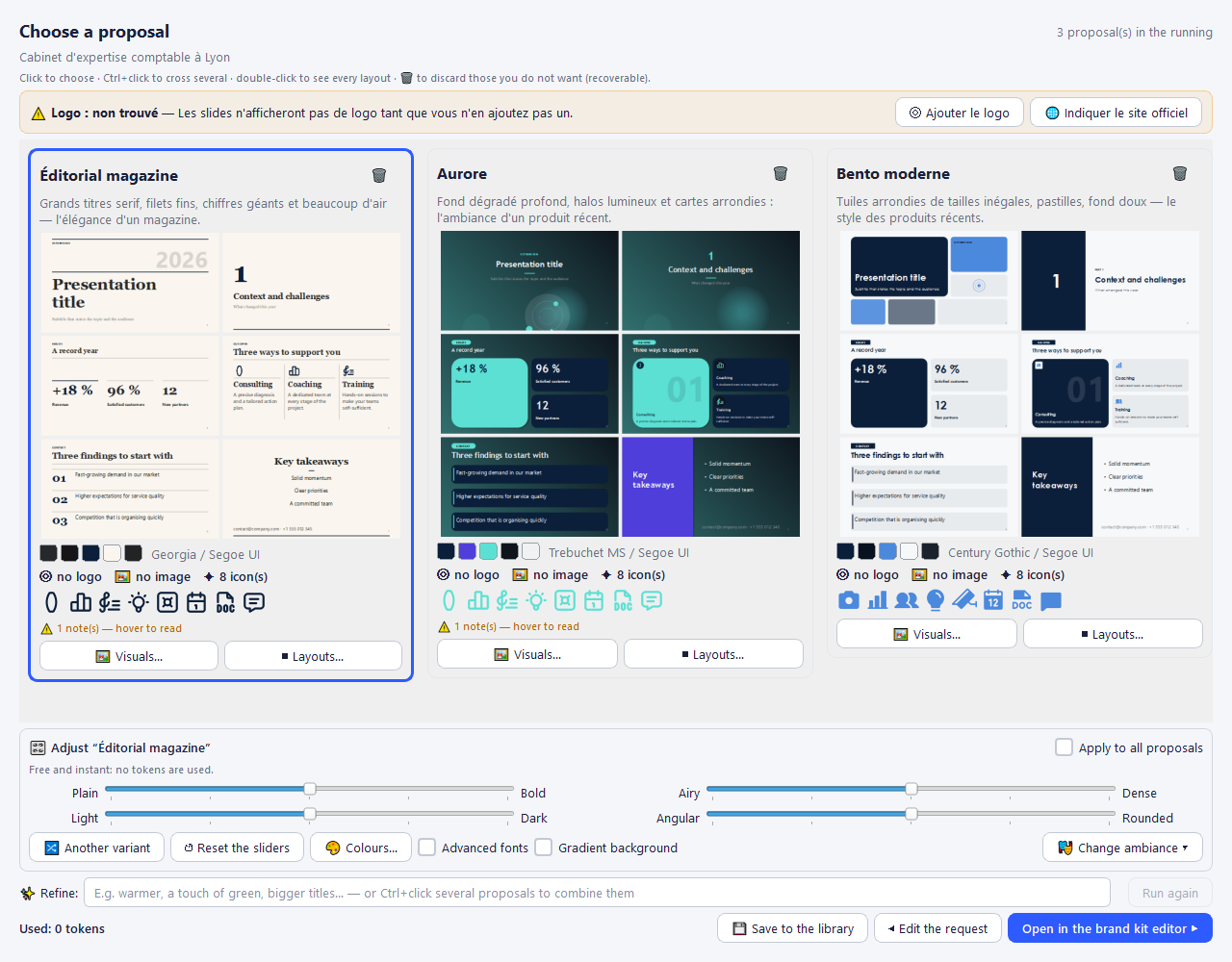This screenshot has height=962, width=1232.
Task: Enable Apply to all proposals checkbox
Action: 1064,747
